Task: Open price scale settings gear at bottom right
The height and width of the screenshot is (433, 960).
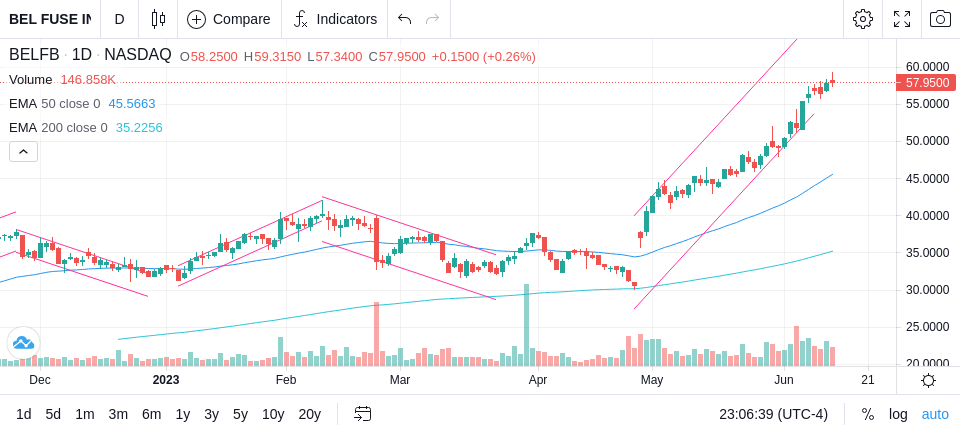Action: pyautogui.click(x=928, y=381)
